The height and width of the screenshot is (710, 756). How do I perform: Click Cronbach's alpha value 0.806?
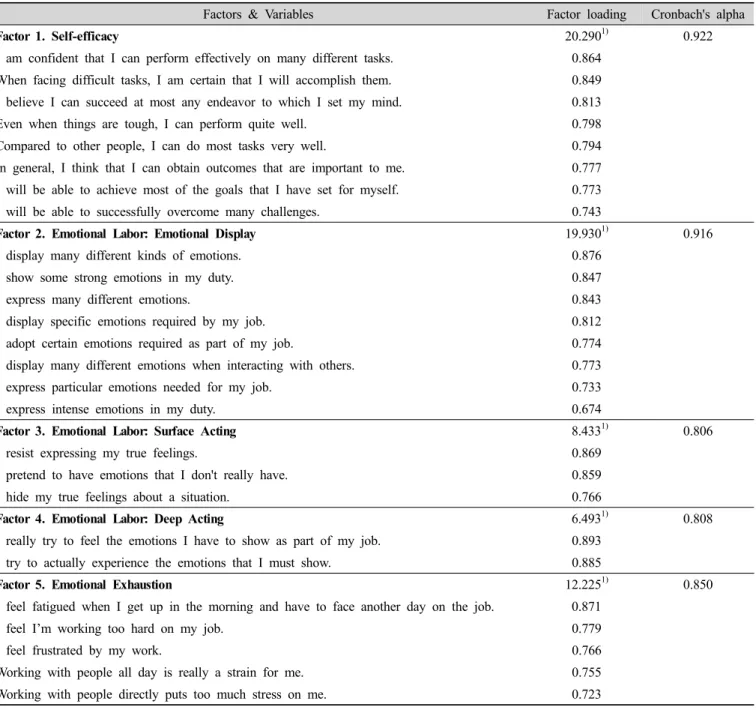click(698, 431)
